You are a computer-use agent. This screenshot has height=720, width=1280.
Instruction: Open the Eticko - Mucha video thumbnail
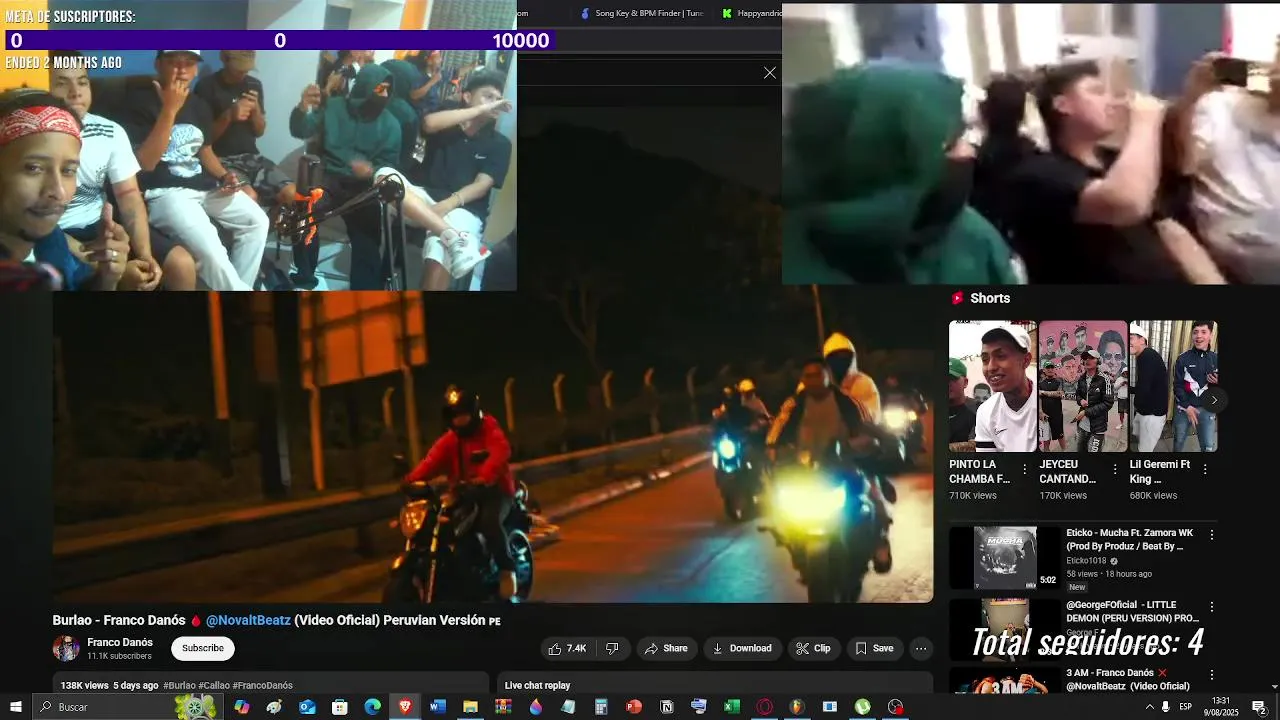[x=1005, y=557]
